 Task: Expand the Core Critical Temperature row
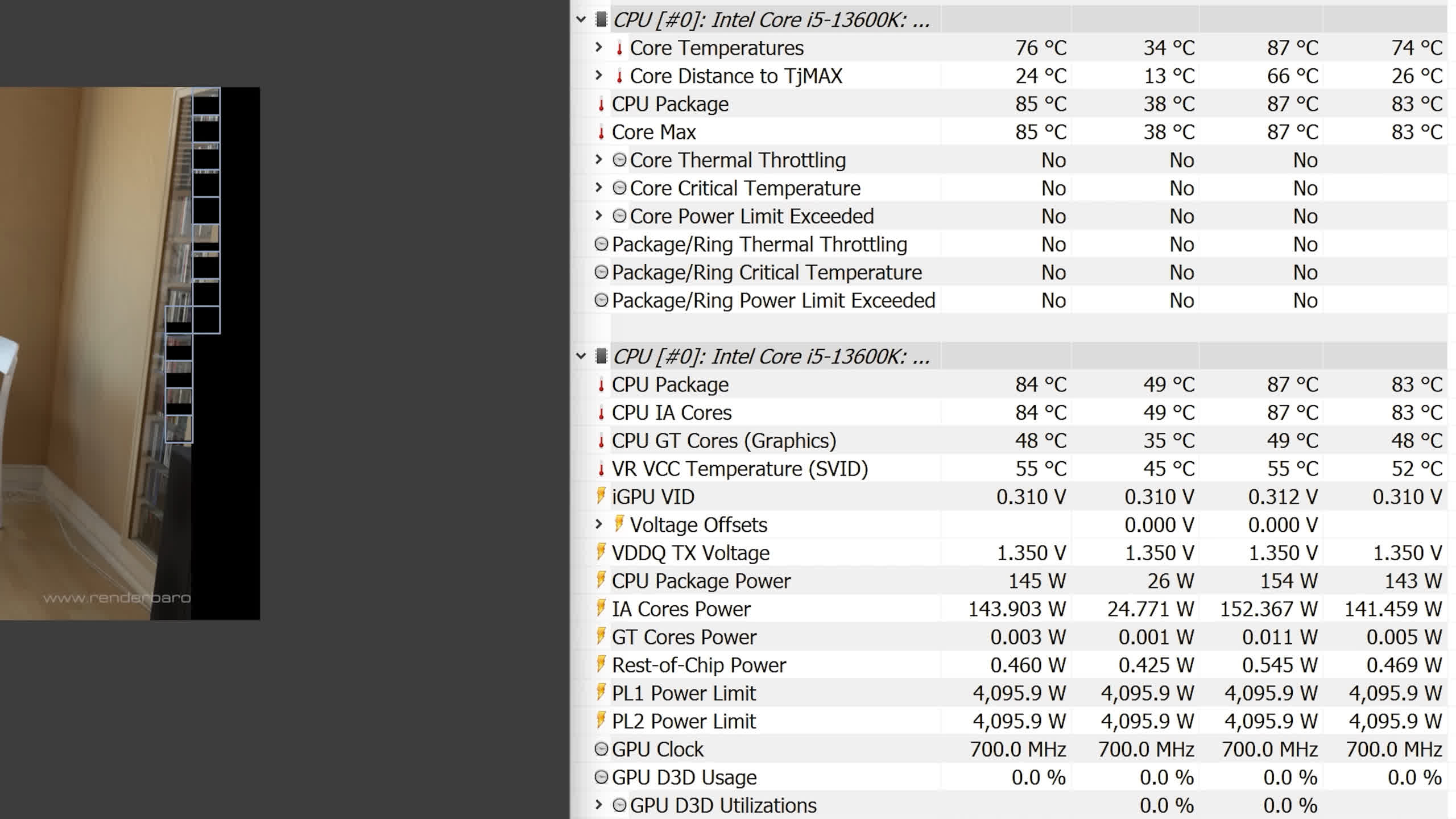(598, 188)
